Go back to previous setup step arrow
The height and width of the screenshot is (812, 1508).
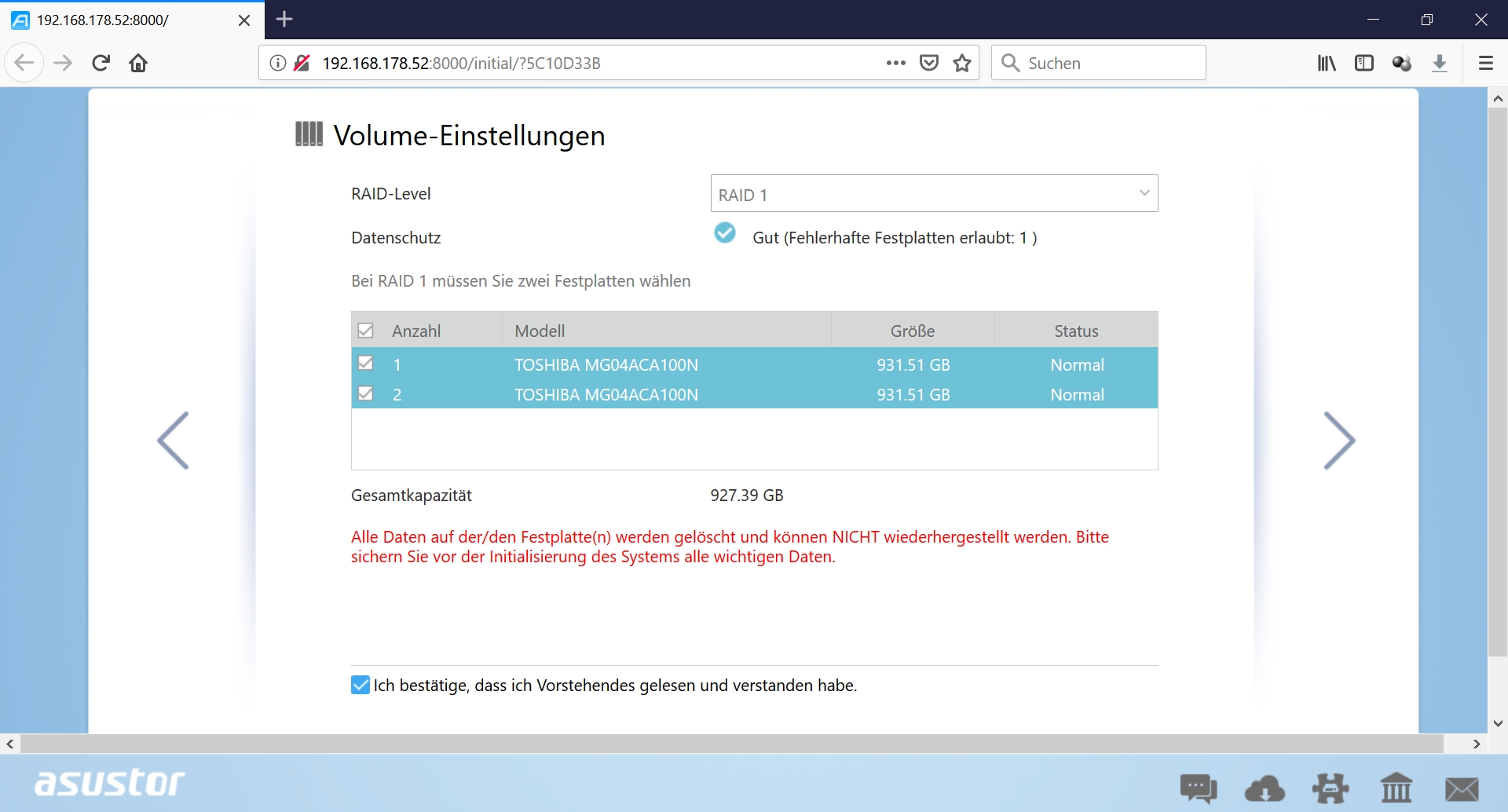point(174,441)
